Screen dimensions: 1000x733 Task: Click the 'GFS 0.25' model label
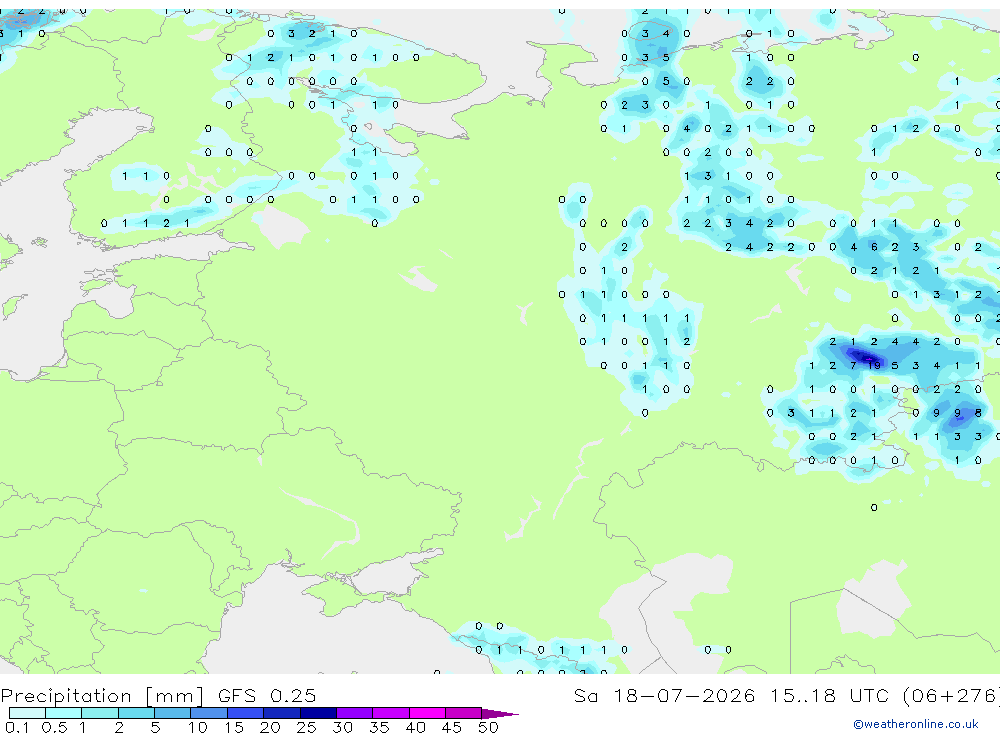[x=267, y=695]
